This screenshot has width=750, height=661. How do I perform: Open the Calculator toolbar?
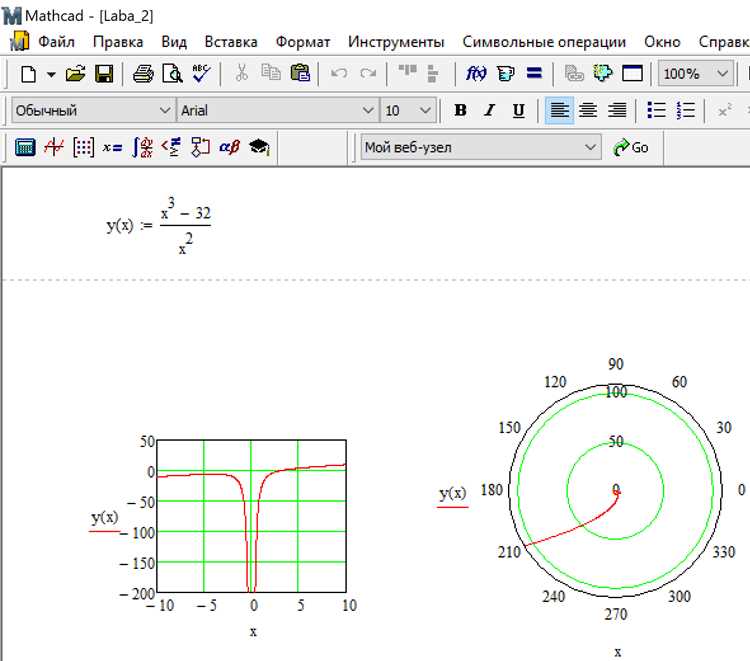tap(25, 147)
